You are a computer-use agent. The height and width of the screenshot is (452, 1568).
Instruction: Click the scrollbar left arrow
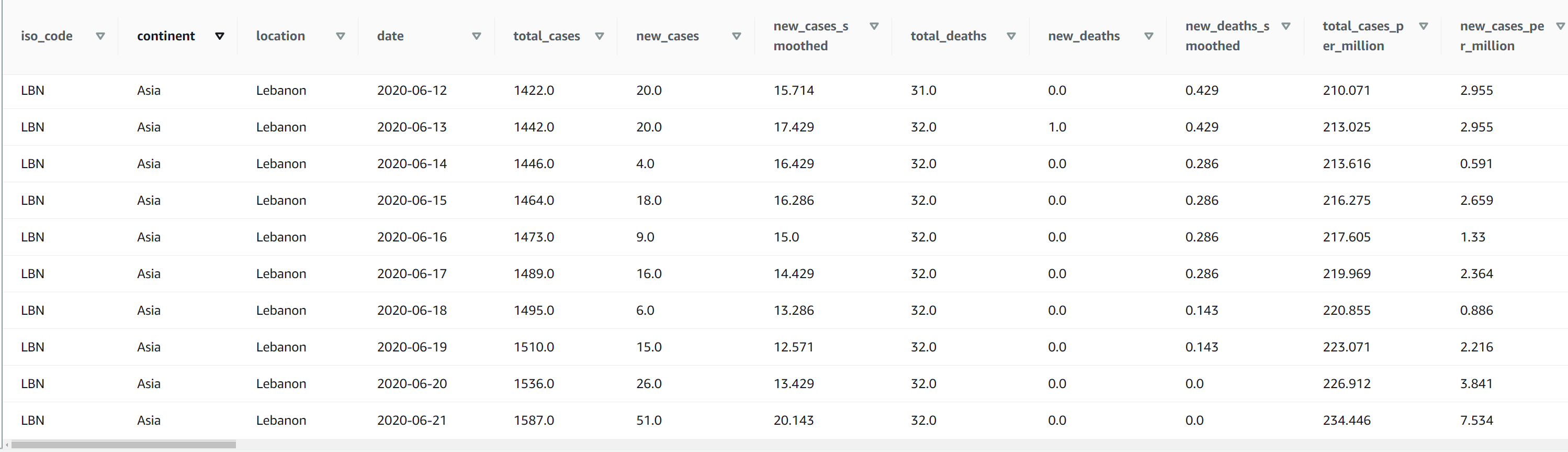tap(7, 445)
